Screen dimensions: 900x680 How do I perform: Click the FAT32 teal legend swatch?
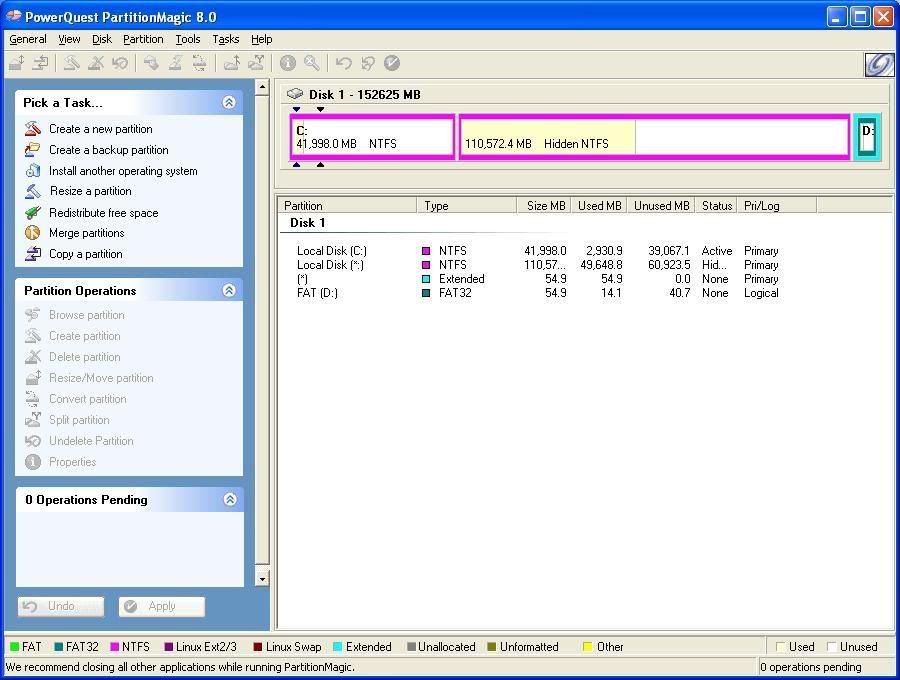[x=59, y=647]
